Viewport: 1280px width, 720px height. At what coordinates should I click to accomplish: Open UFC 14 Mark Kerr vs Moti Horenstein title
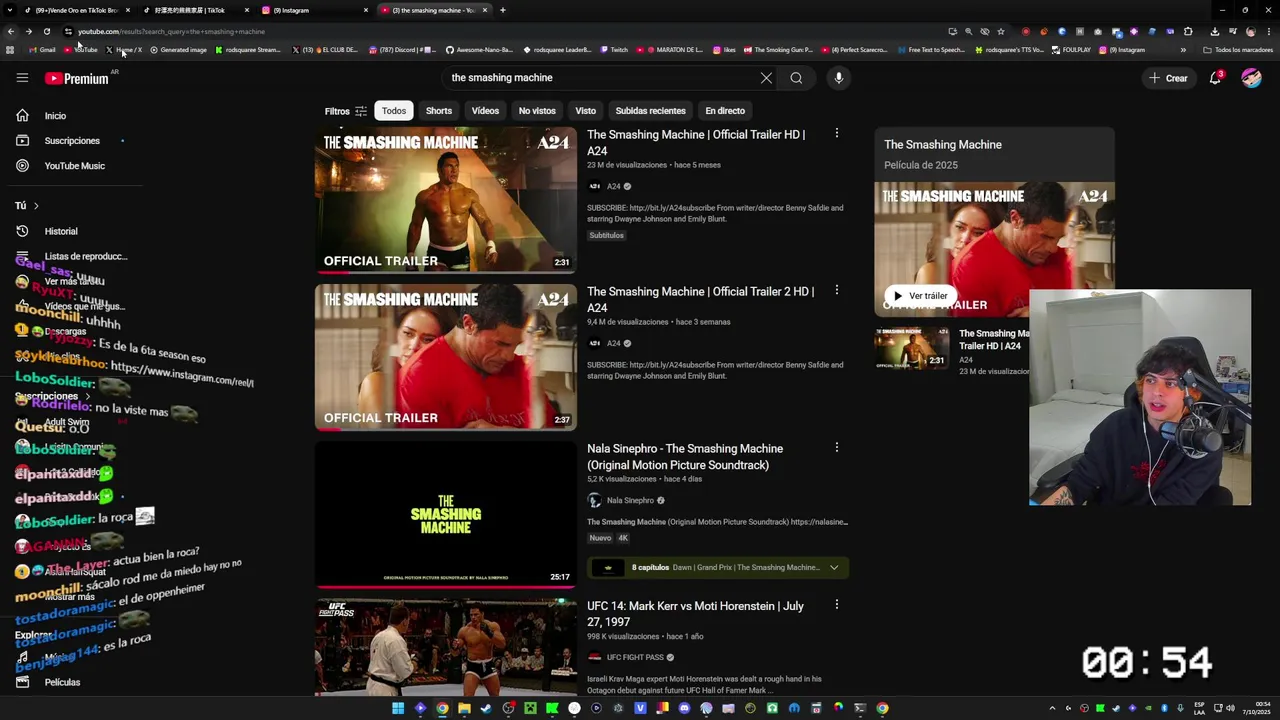tap(695, 613)
